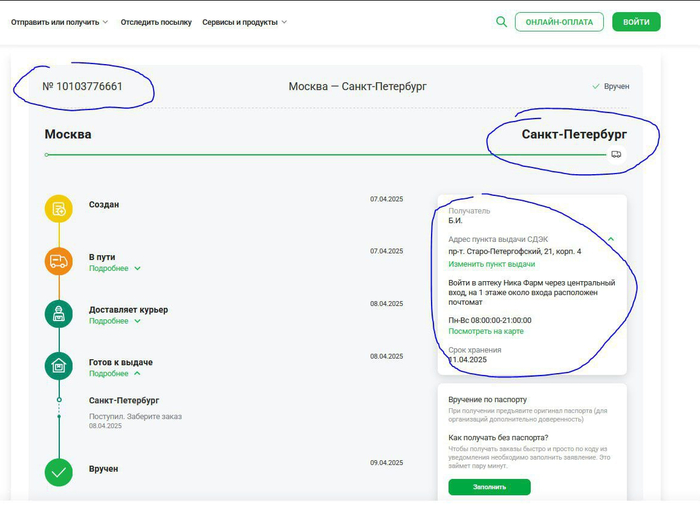Open 'Отправить или получить' dropdown menu
The image size is (700, 511).
point(60,22)
